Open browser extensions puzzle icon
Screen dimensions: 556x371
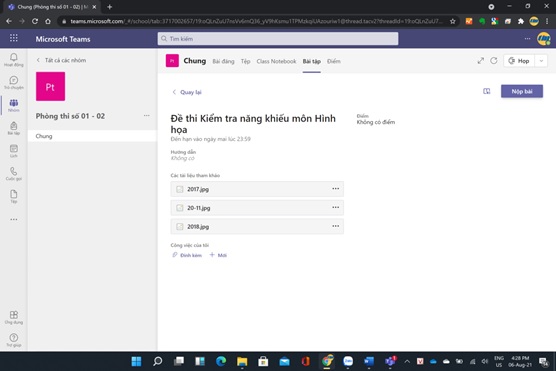coord(521,21)
